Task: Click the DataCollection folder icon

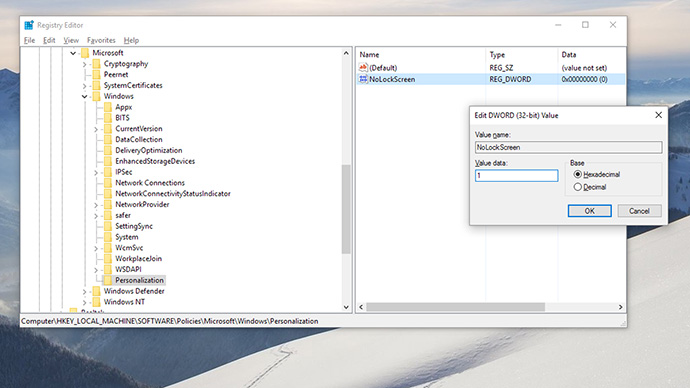Action: (x=108, y=139)
